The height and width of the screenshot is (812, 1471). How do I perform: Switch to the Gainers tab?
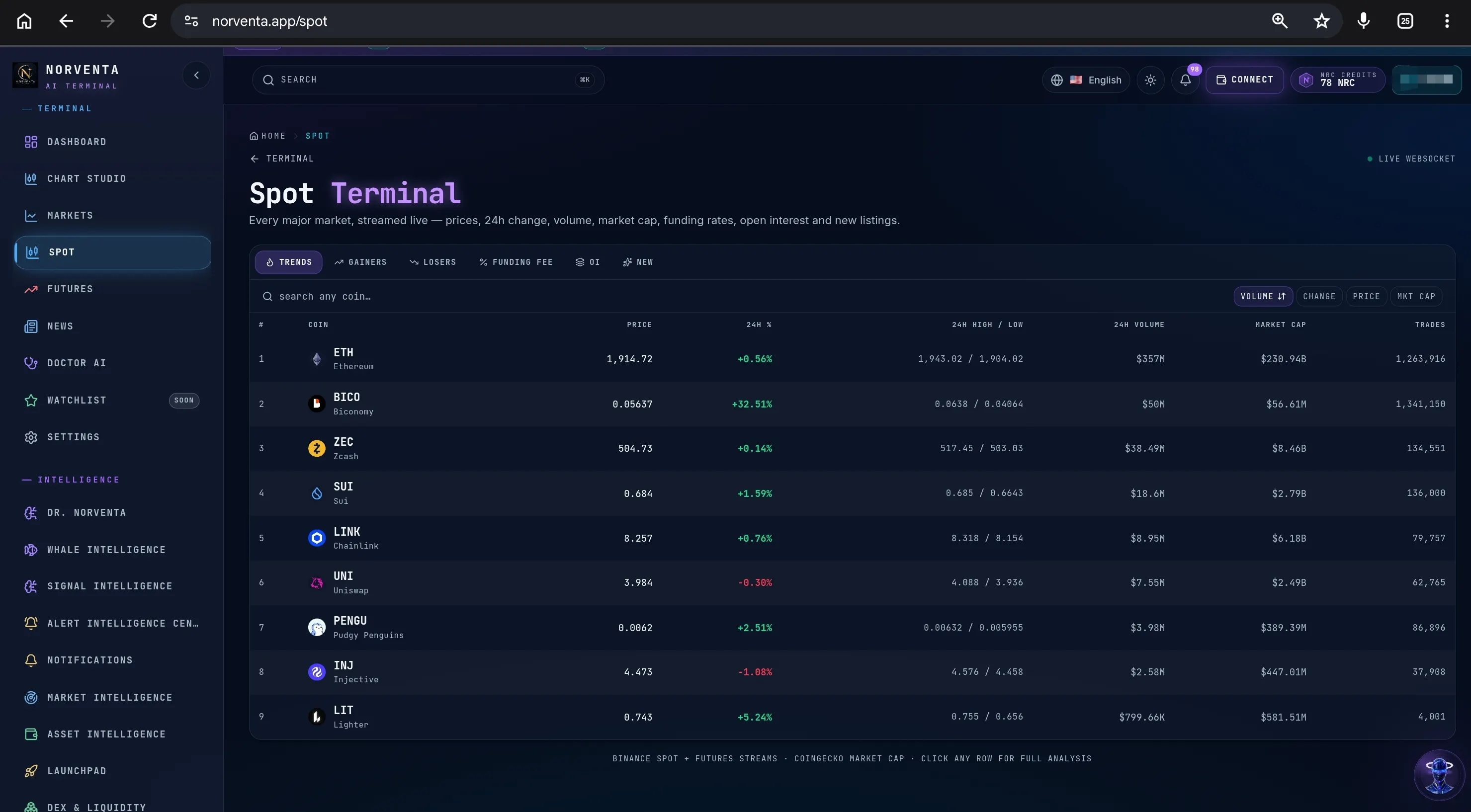coord(360,262)
